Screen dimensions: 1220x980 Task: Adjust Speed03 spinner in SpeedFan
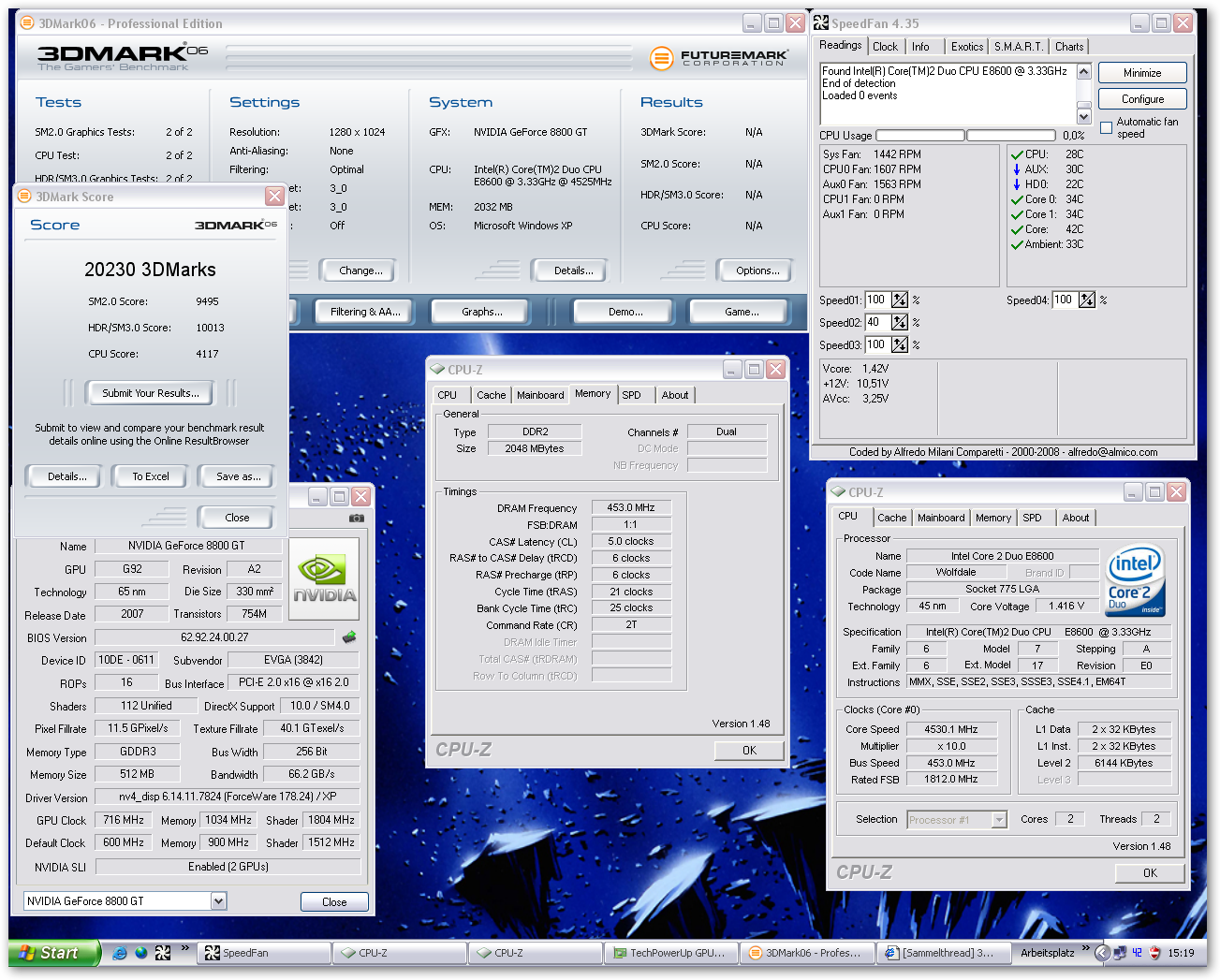900,344
